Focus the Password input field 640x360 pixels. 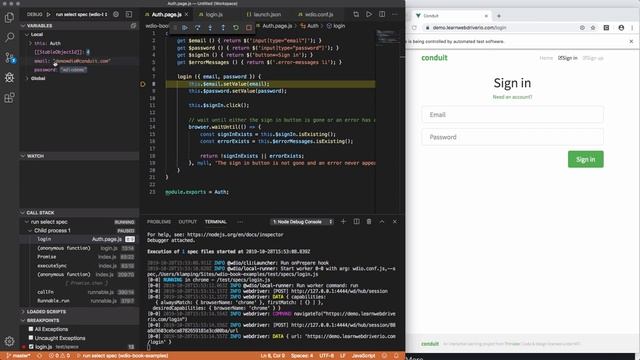tap(512, 137)
